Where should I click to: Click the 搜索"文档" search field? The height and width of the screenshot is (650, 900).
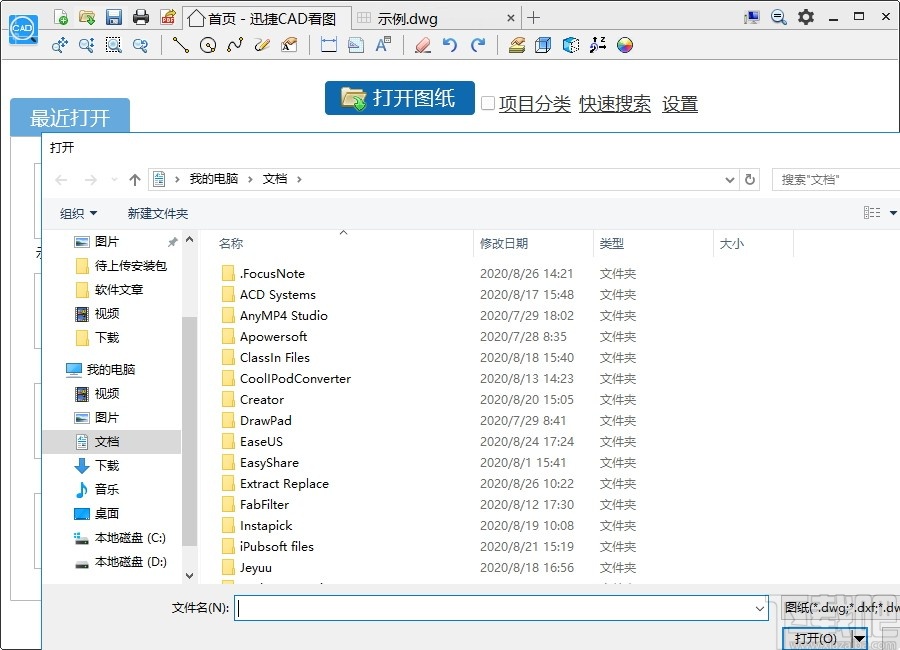click(836, 180)
